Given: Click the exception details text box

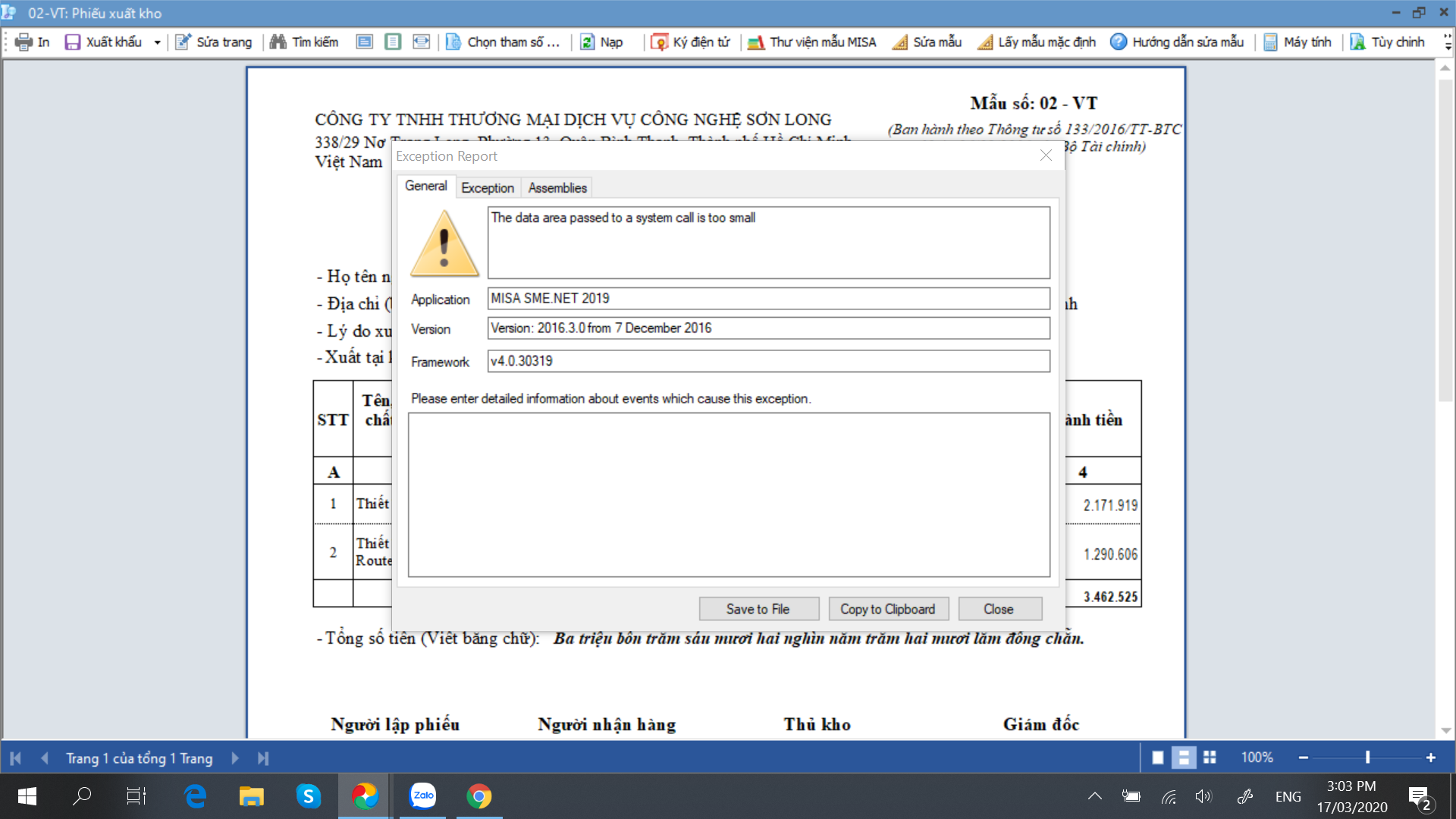Looking at the screenshot, I should 729,494.
